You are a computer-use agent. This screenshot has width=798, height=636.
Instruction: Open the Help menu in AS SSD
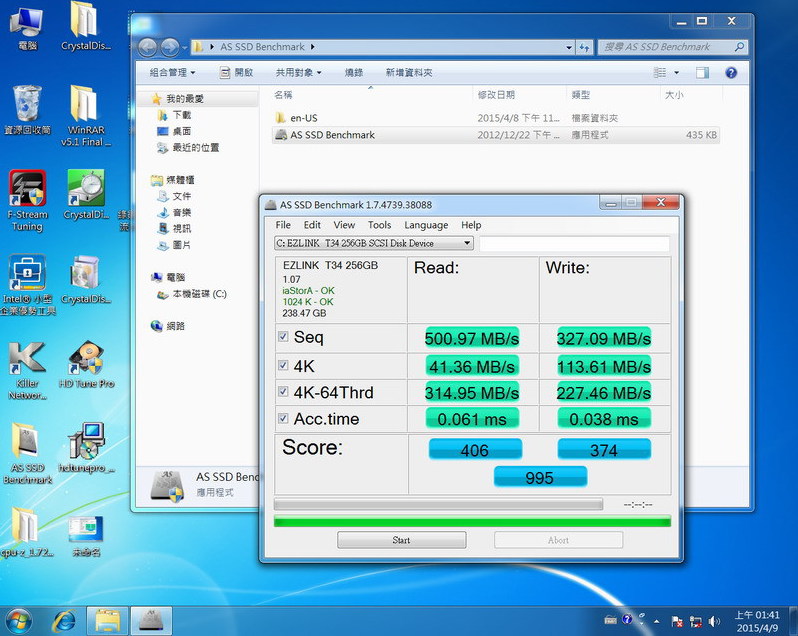[471, 225]
